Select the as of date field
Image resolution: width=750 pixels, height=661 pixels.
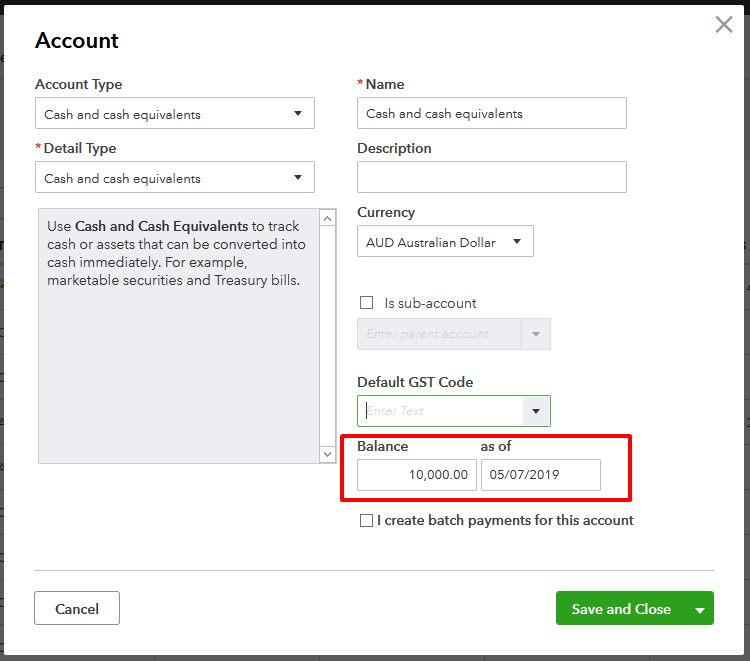coord(540,475)
